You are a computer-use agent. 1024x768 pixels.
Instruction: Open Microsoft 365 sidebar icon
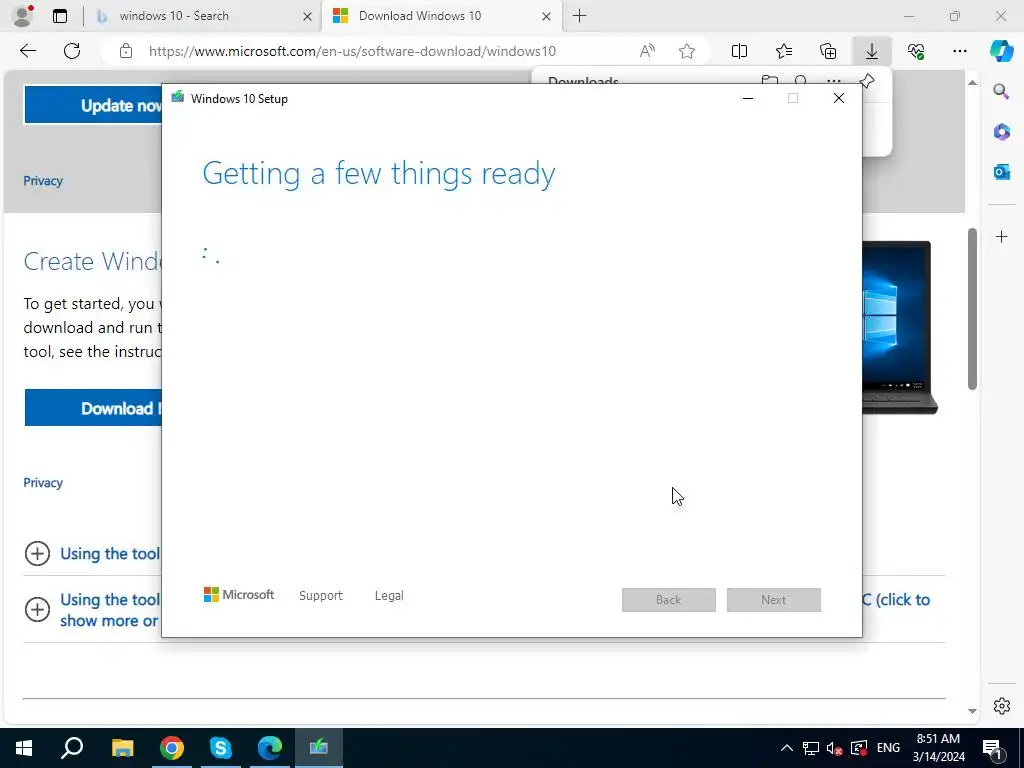click(1001, 132)
